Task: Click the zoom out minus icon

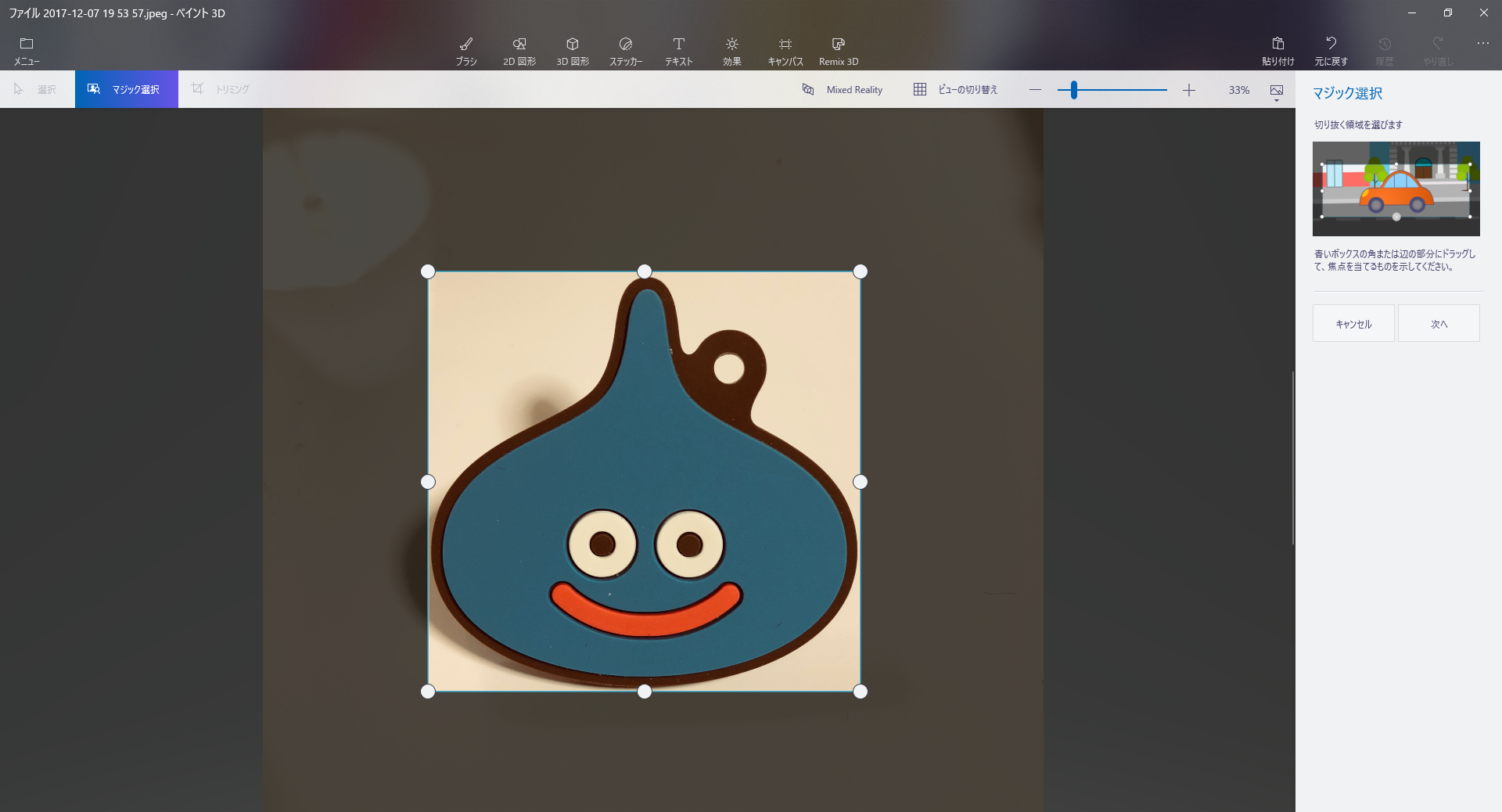Action: (x=1036, y=90)
